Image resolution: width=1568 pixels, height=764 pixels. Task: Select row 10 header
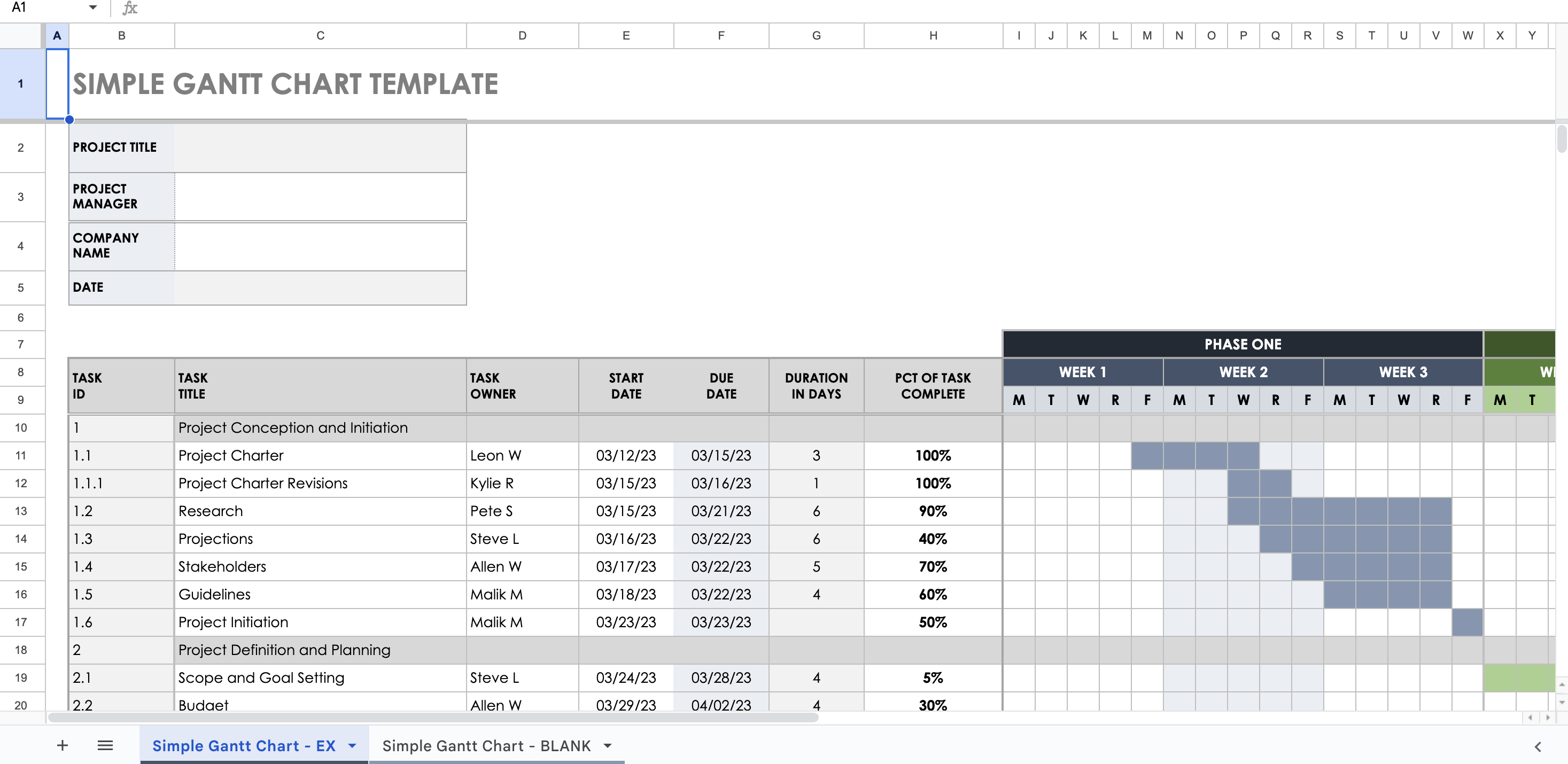coord(21,427)
